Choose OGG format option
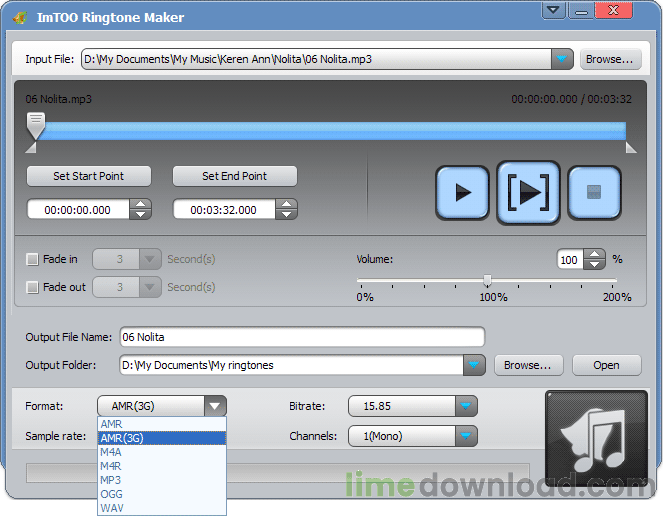 pos(162,494)
